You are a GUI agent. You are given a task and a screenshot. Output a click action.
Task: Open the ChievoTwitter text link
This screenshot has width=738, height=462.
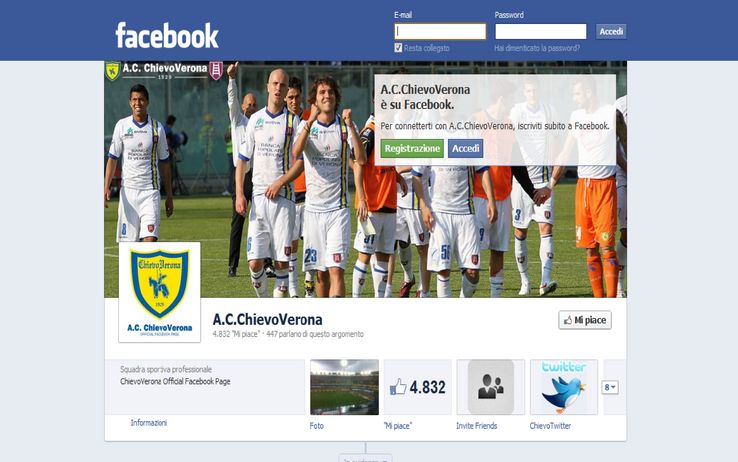(x=550, y=426)
